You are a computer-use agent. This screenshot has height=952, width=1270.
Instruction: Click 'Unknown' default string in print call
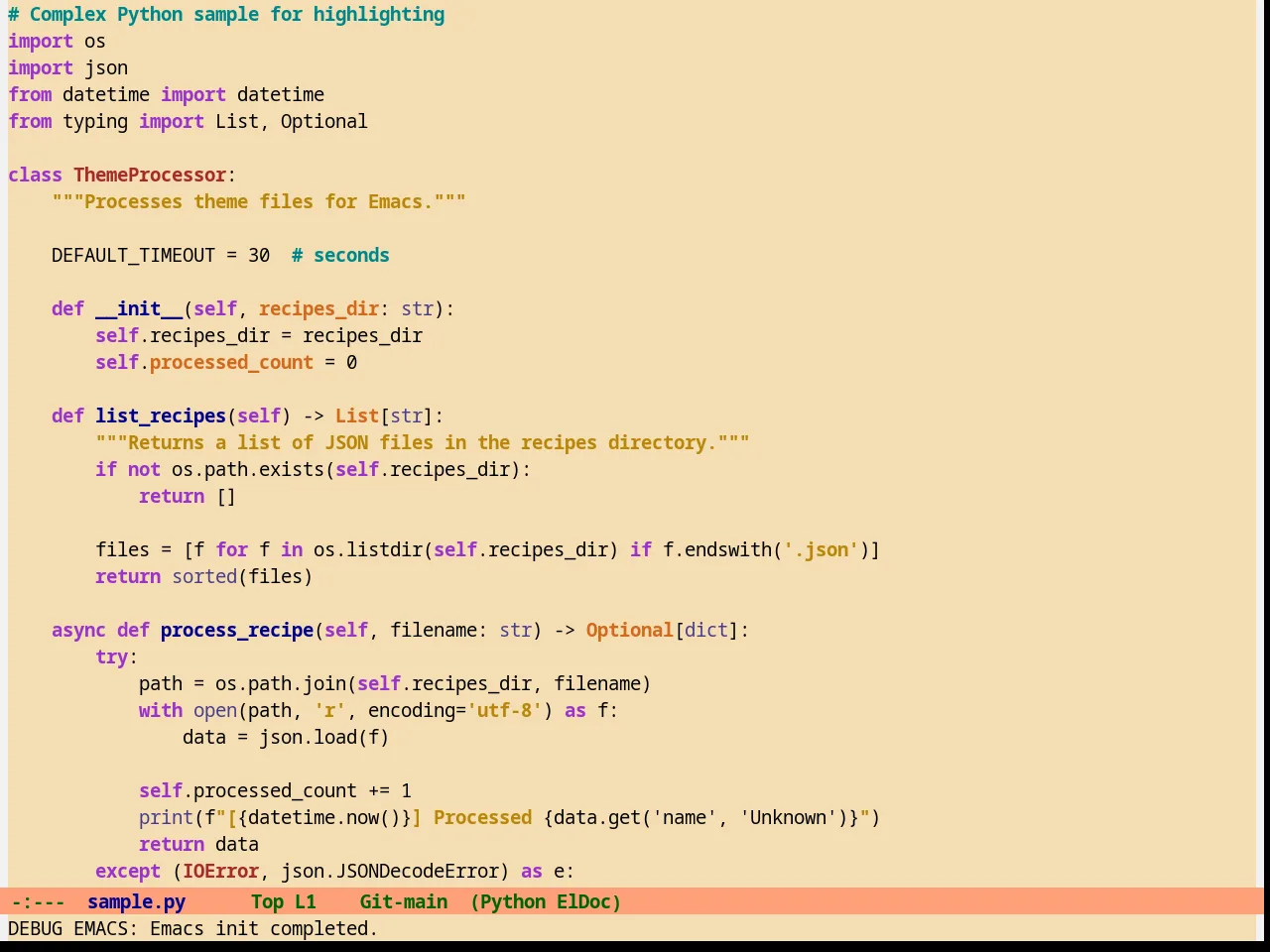coord(788,817)
